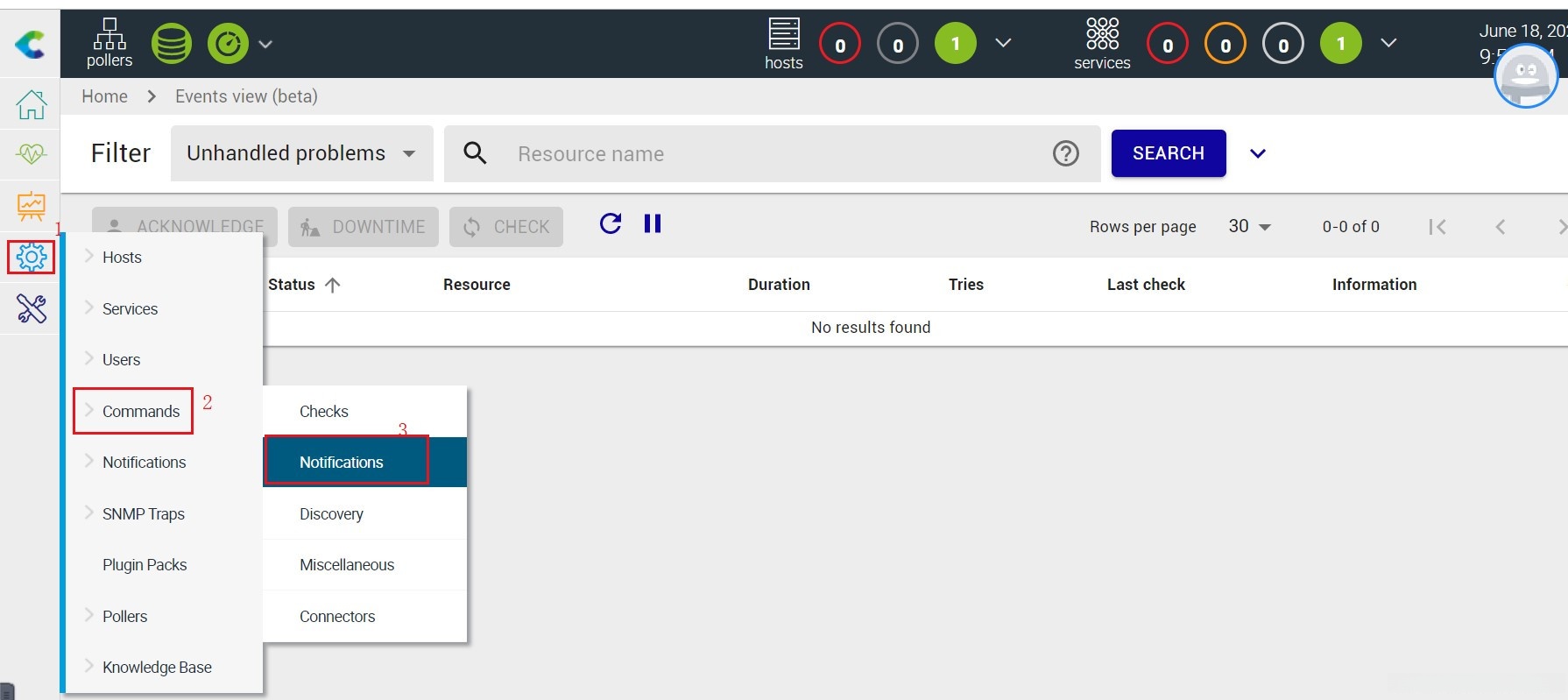
Task: Open the services top counter icon
Action: point(1102,44)
